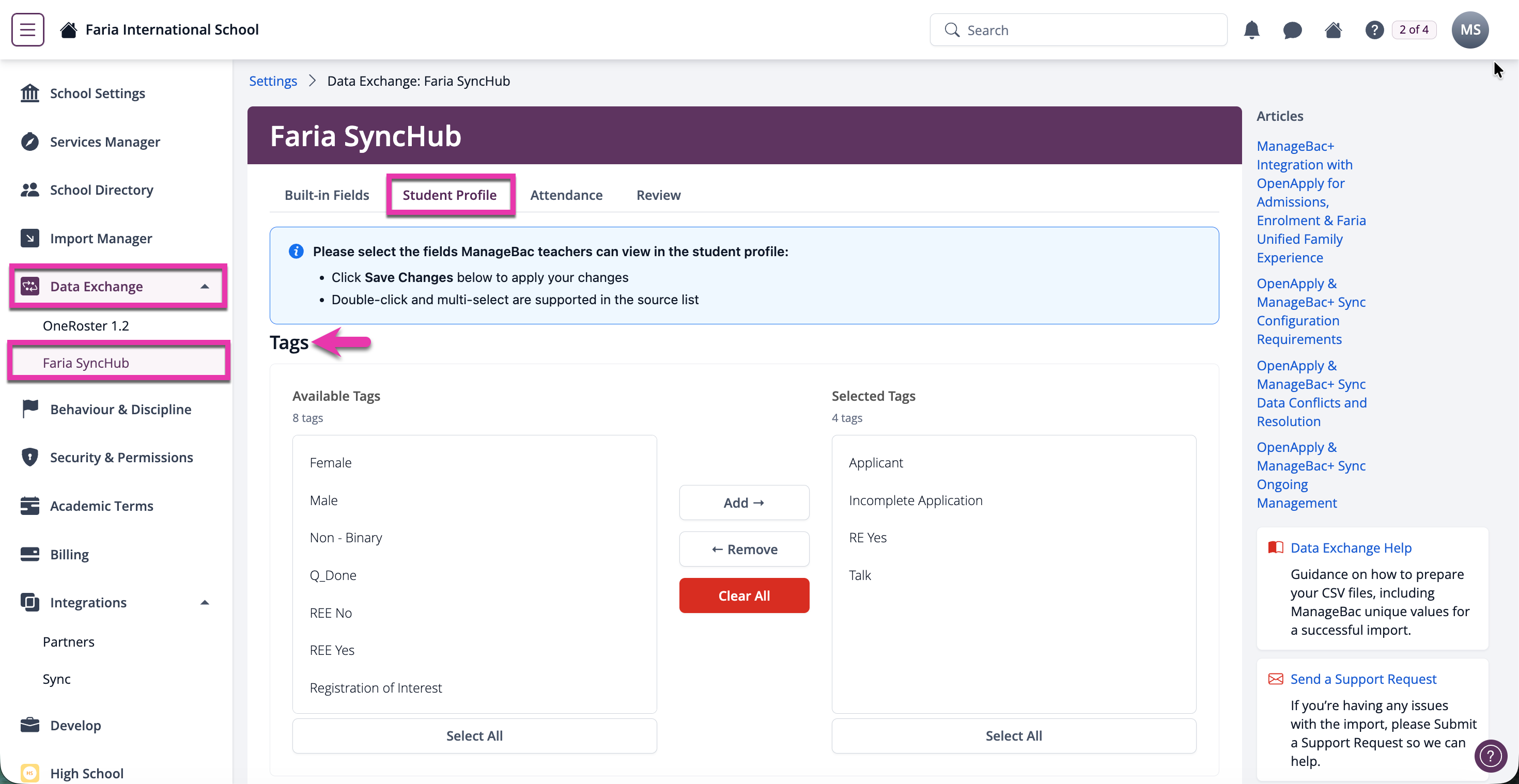
Task: Click the Security & Permissions shield icon
Action: (29, 458)
